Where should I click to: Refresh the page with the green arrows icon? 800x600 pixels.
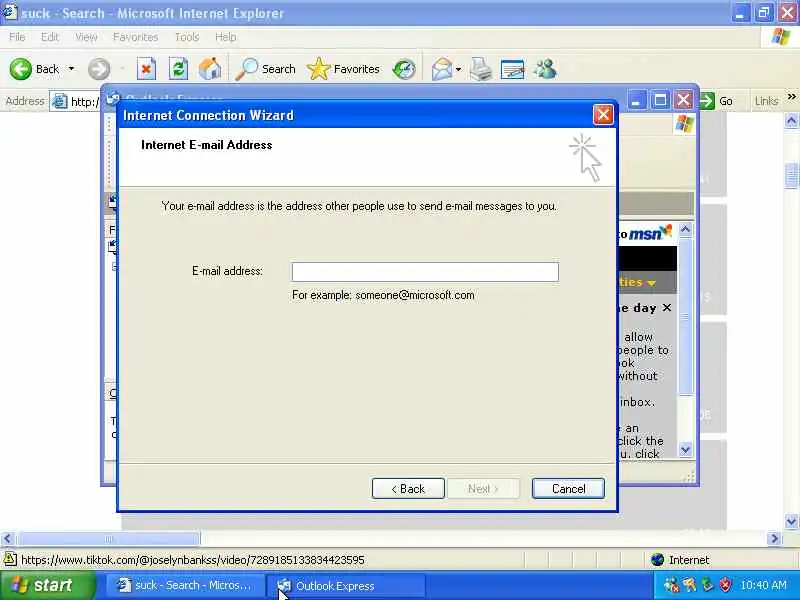pos(178,69)
